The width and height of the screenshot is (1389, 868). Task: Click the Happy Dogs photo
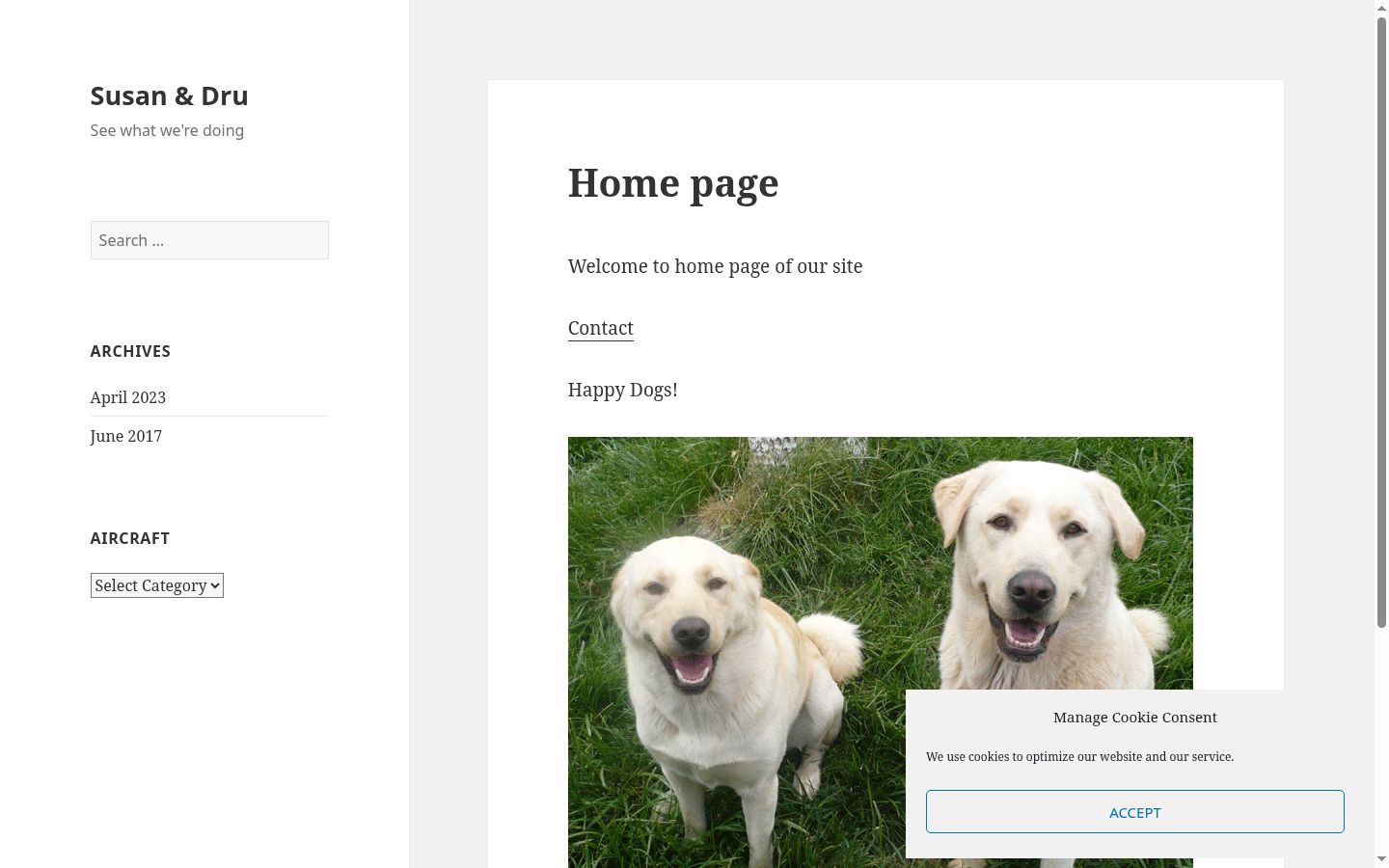881,652
